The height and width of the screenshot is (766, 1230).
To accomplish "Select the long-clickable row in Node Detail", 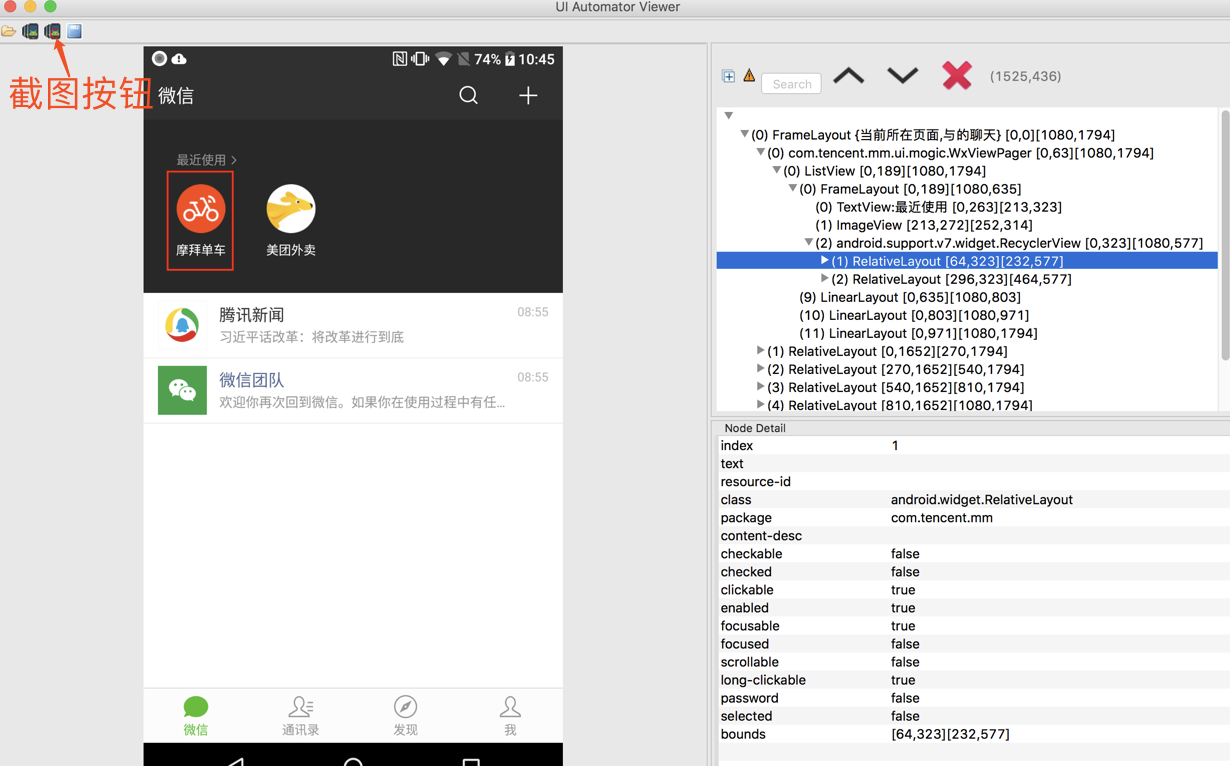I will click(x=973, y=680).
